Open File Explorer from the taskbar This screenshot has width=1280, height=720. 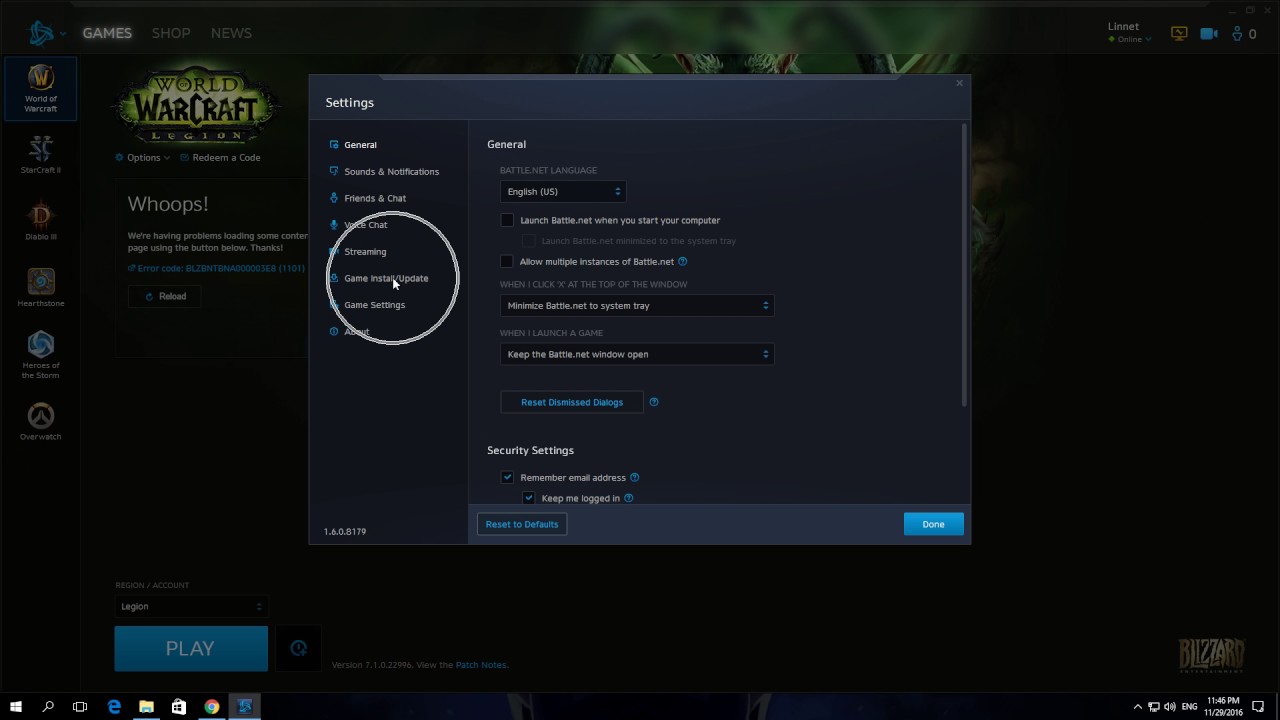click(x=146, y=706)
